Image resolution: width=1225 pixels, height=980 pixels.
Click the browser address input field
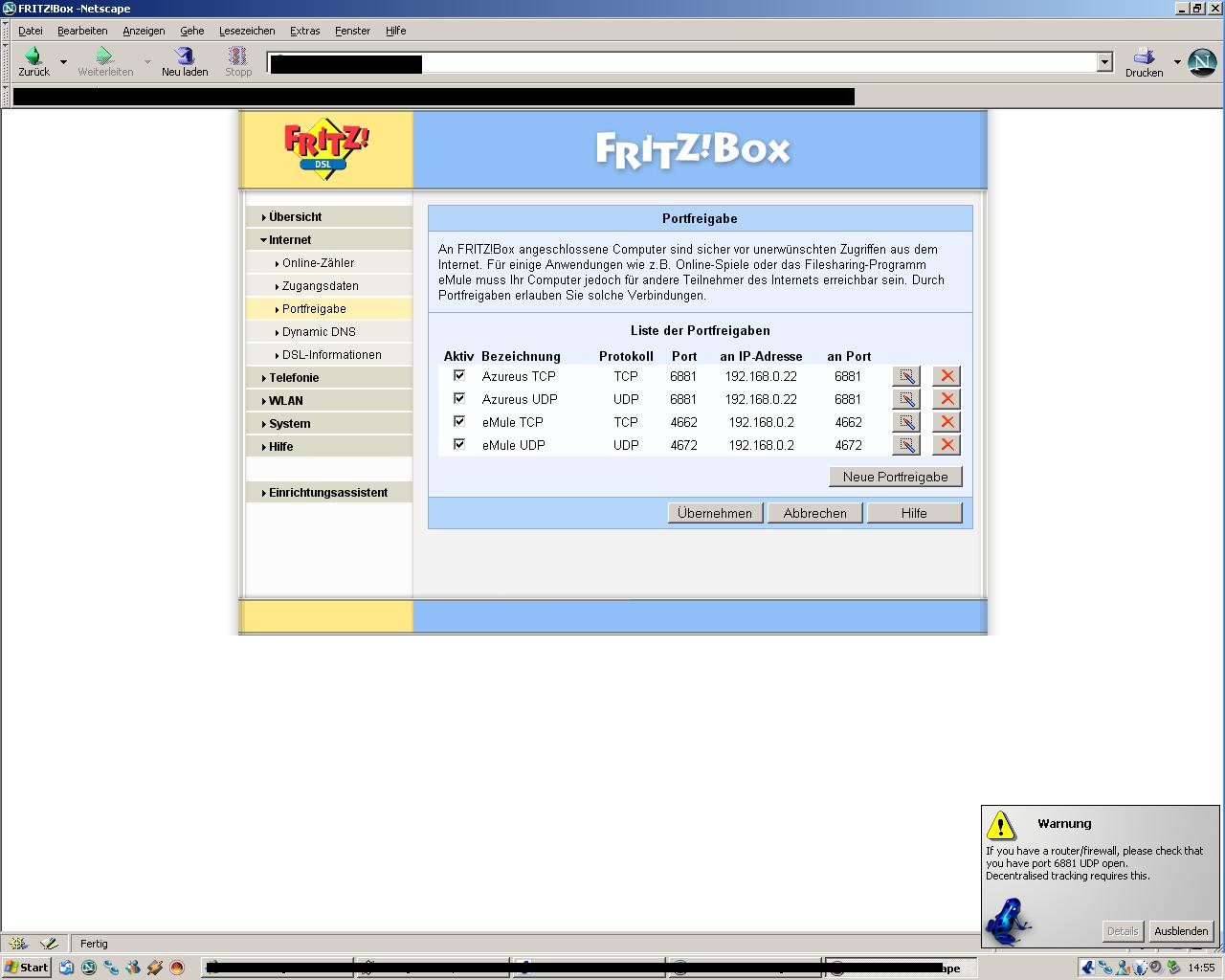click(x=681, y=63)
